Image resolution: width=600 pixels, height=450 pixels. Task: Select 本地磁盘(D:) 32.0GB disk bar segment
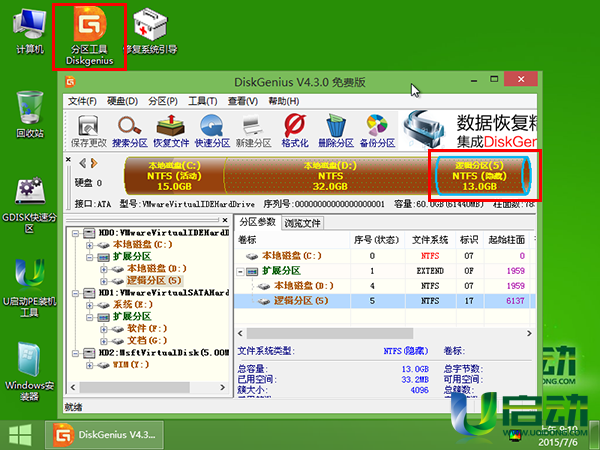[330, 176]
